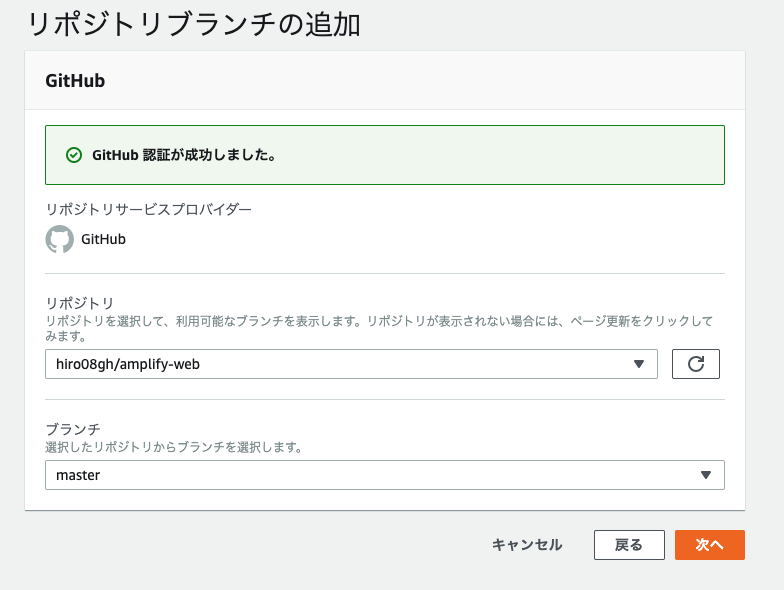Click the GitHub 認証が成功しました message

coord(183,155)
